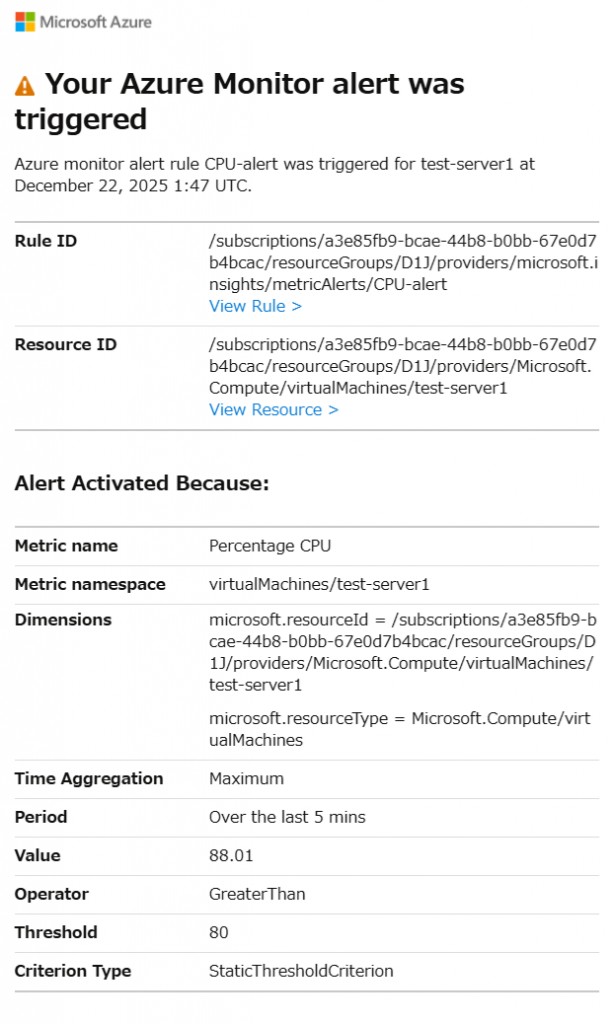Click the orange warning triangle icon

coord(25,87)
